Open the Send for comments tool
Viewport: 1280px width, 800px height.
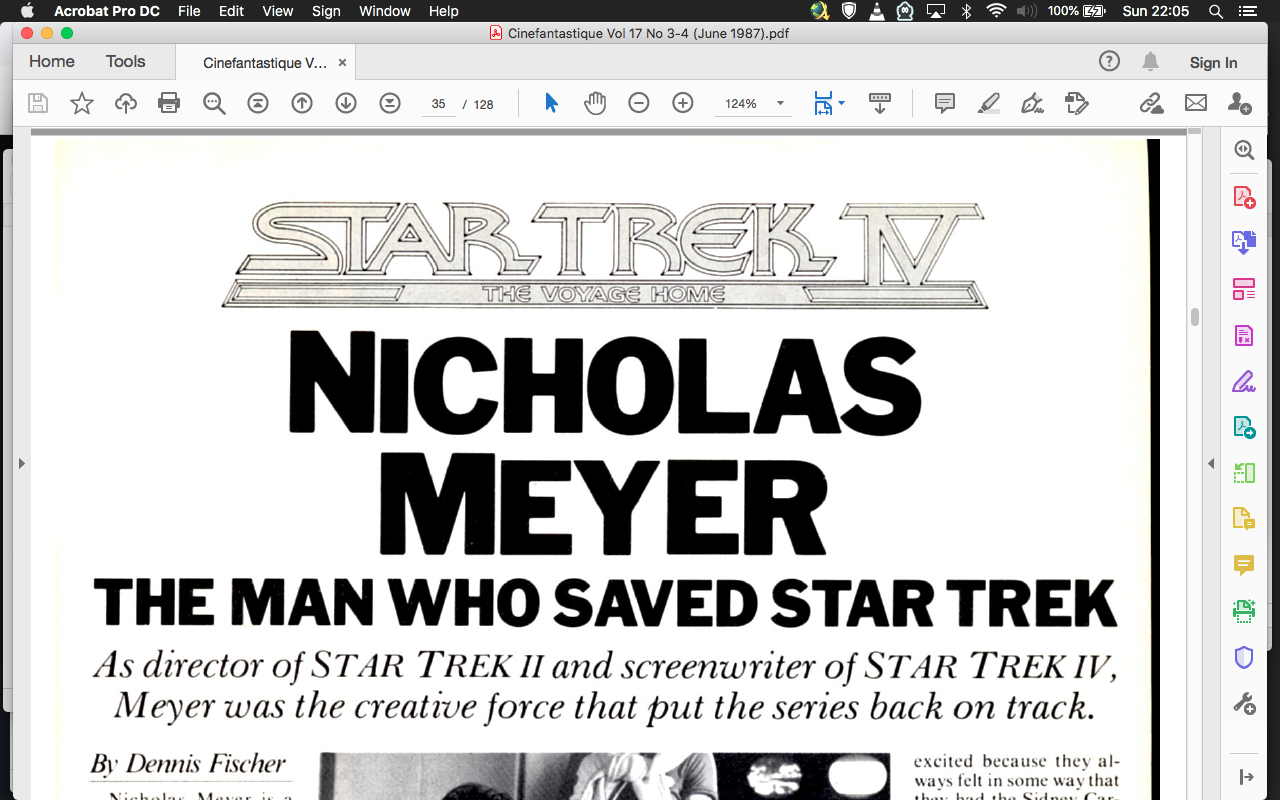click(x=1244, y=519)
